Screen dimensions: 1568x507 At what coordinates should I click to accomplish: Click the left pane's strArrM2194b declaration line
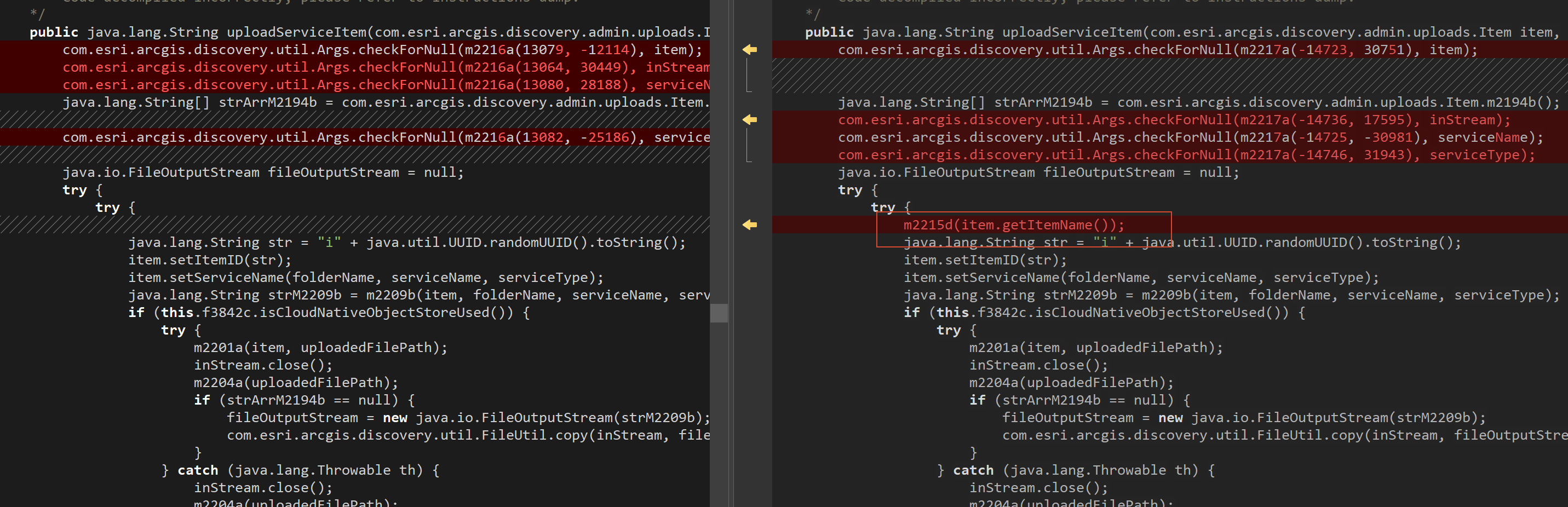(386, 102)
